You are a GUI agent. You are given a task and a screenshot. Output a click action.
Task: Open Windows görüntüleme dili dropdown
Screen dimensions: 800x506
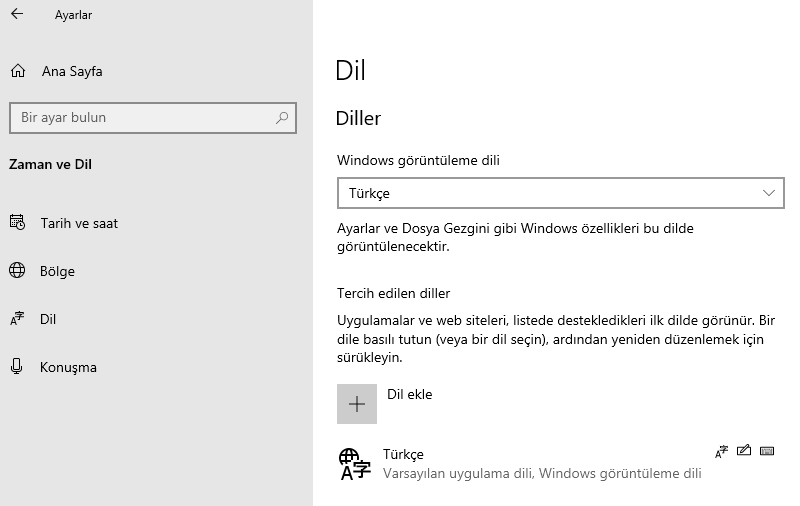point(561,193)
